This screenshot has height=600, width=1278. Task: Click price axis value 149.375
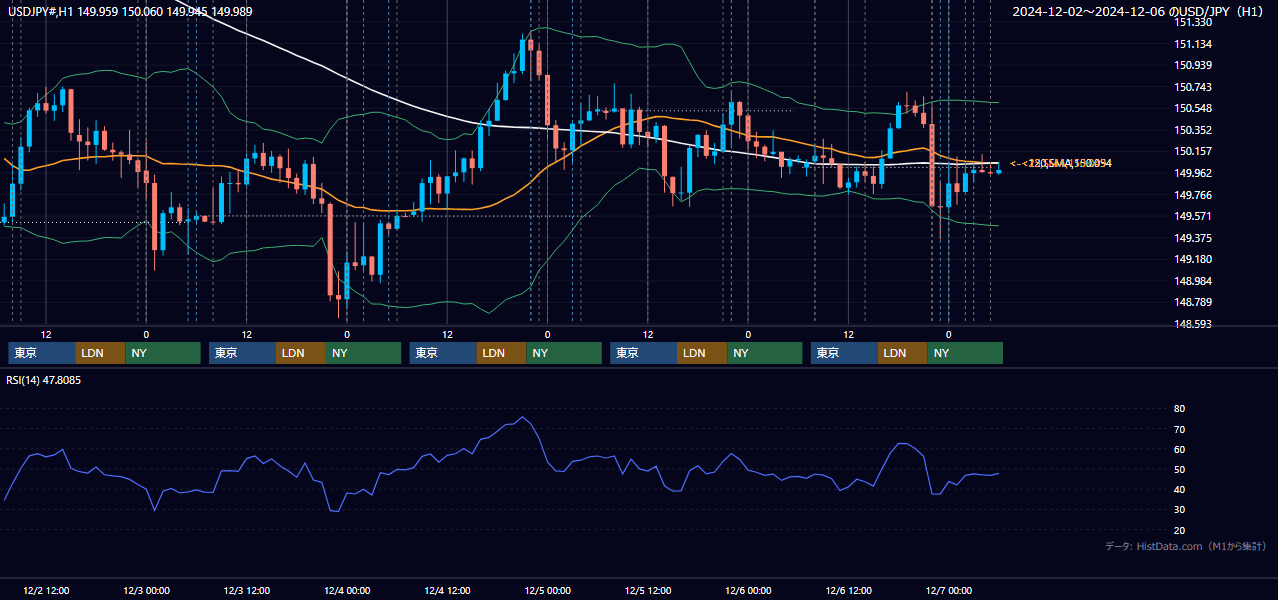click(1193, 238)
